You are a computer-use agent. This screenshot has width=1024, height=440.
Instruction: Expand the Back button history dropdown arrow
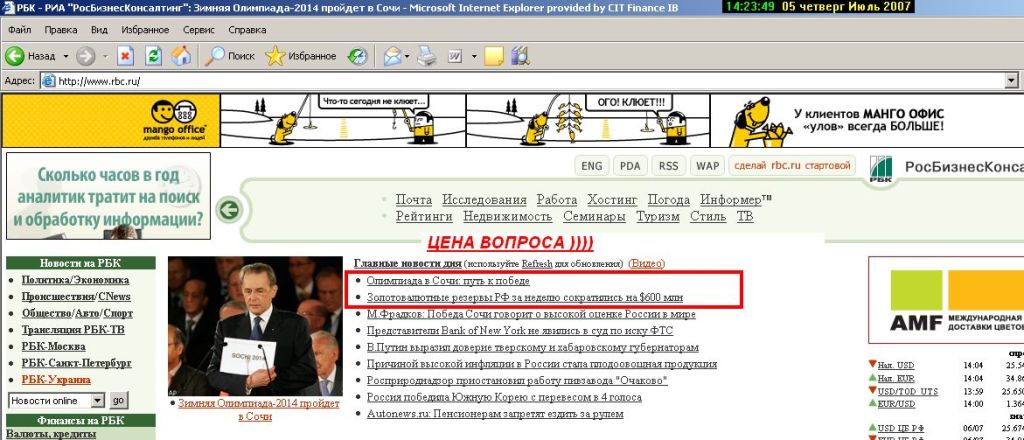coord(65,56)
